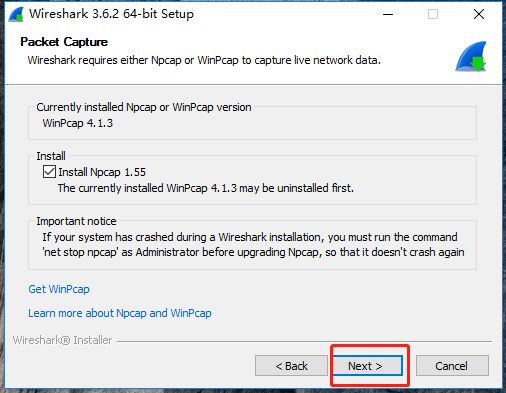Minimize the Wireshark Setup window
Viewport: 506px width, 393px height.
pyautogui.click(x=388, y=14)
